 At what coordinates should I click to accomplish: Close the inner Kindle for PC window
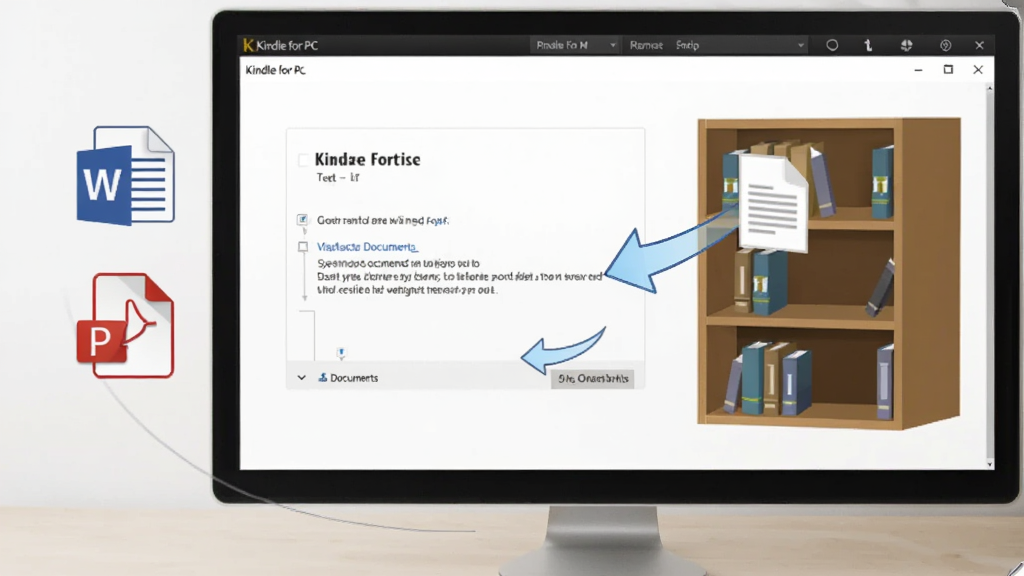pyautogui.click(x=978, y=69)
